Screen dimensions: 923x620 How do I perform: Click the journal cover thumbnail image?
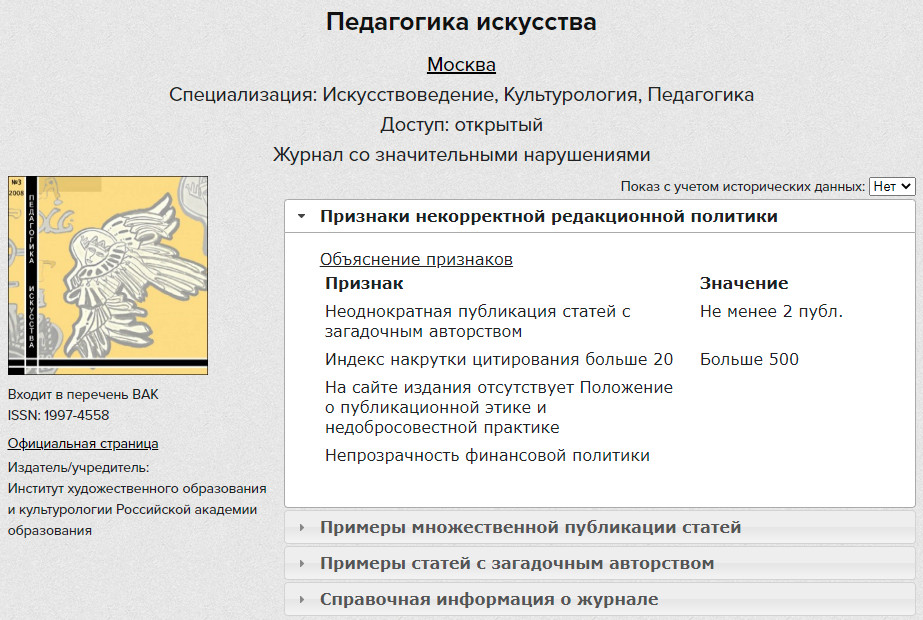point(108,275)
